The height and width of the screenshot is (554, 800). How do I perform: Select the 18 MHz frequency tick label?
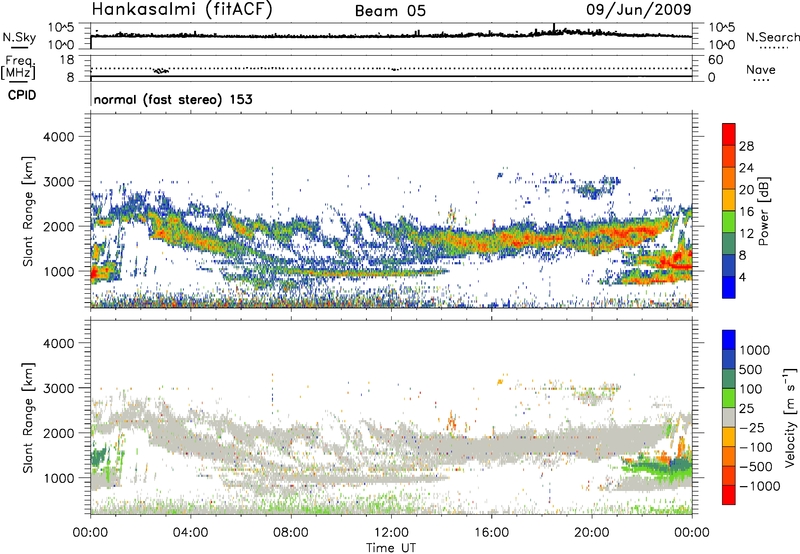click(x=67, y=60)
